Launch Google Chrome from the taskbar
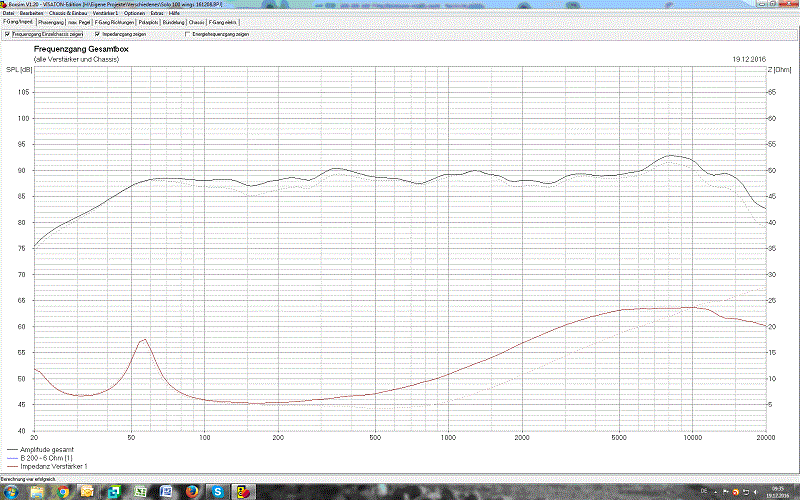The height and width of the screenshot is (500, 800). [63, 491]
